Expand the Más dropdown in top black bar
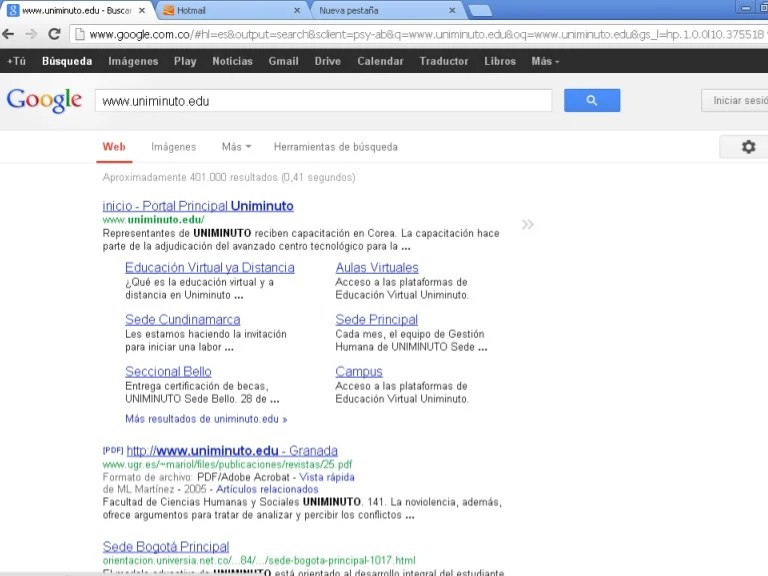 click(x=545, y=61)
